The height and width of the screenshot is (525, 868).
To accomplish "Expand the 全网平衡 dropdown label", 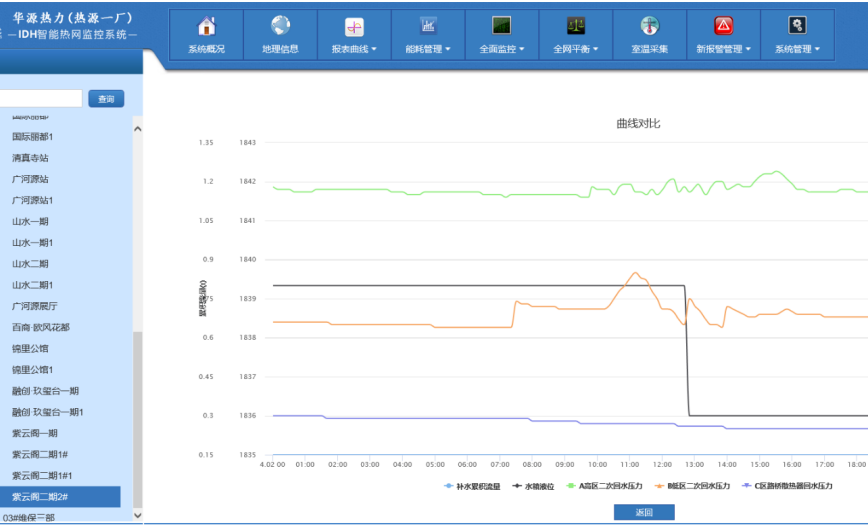I will [576, 49].
